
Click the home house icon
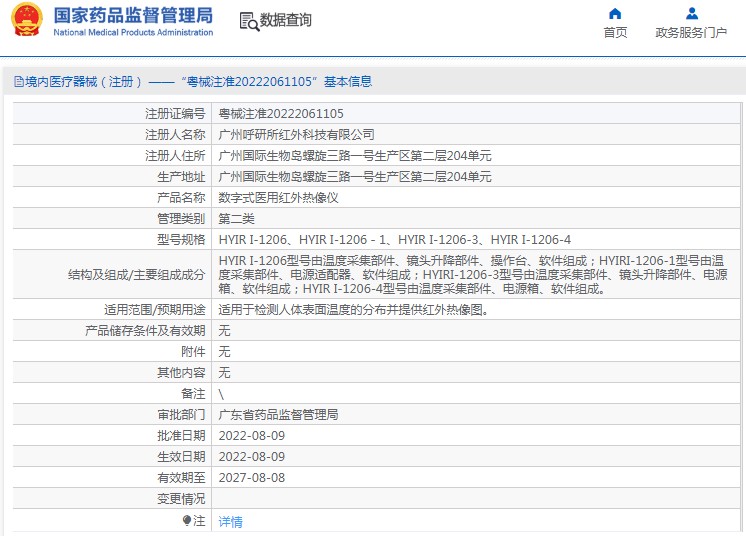coord(615,14)
